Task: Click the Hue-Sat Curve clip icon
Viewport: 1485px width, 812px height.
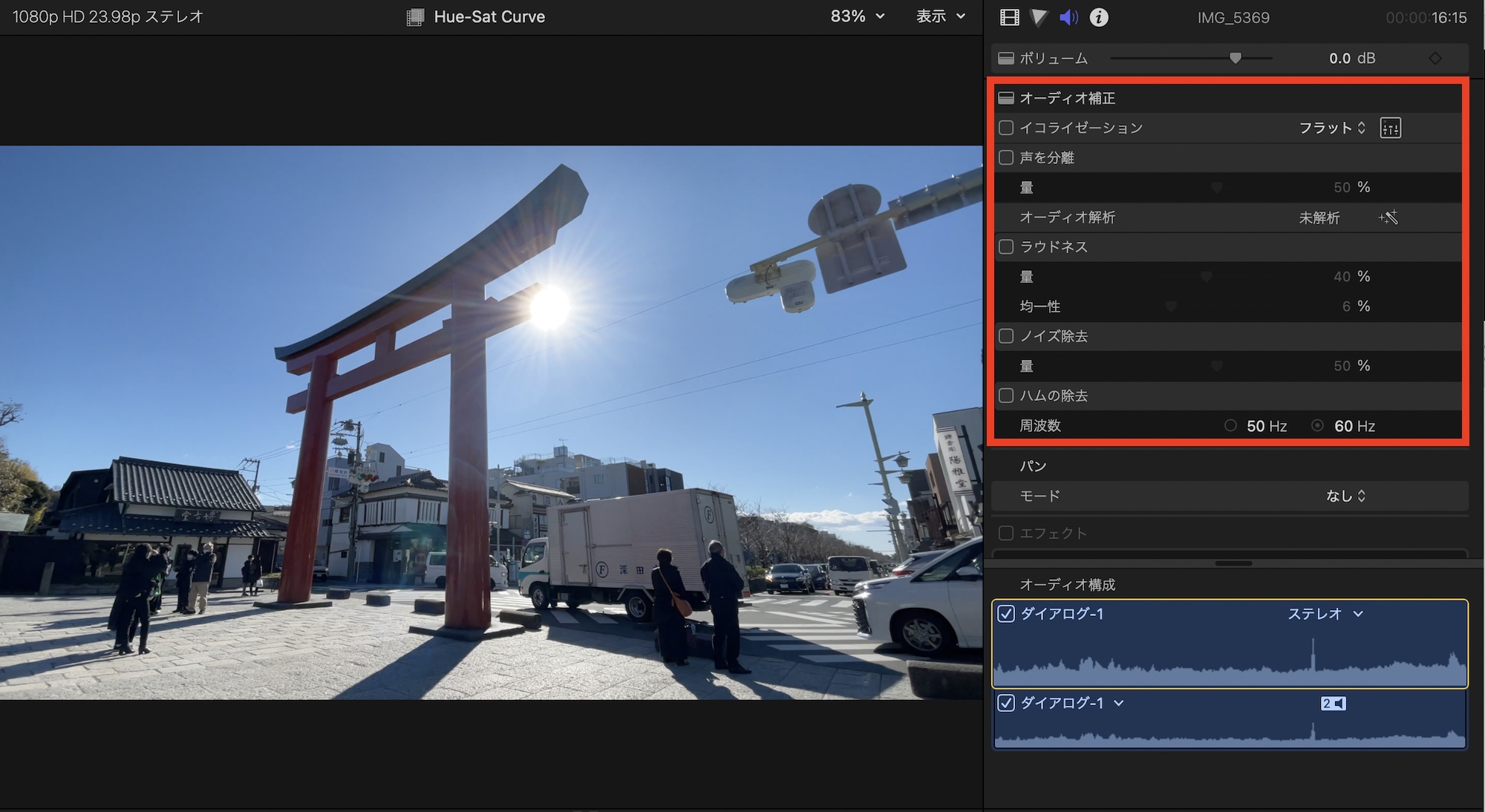Action: tap(416, 17)
